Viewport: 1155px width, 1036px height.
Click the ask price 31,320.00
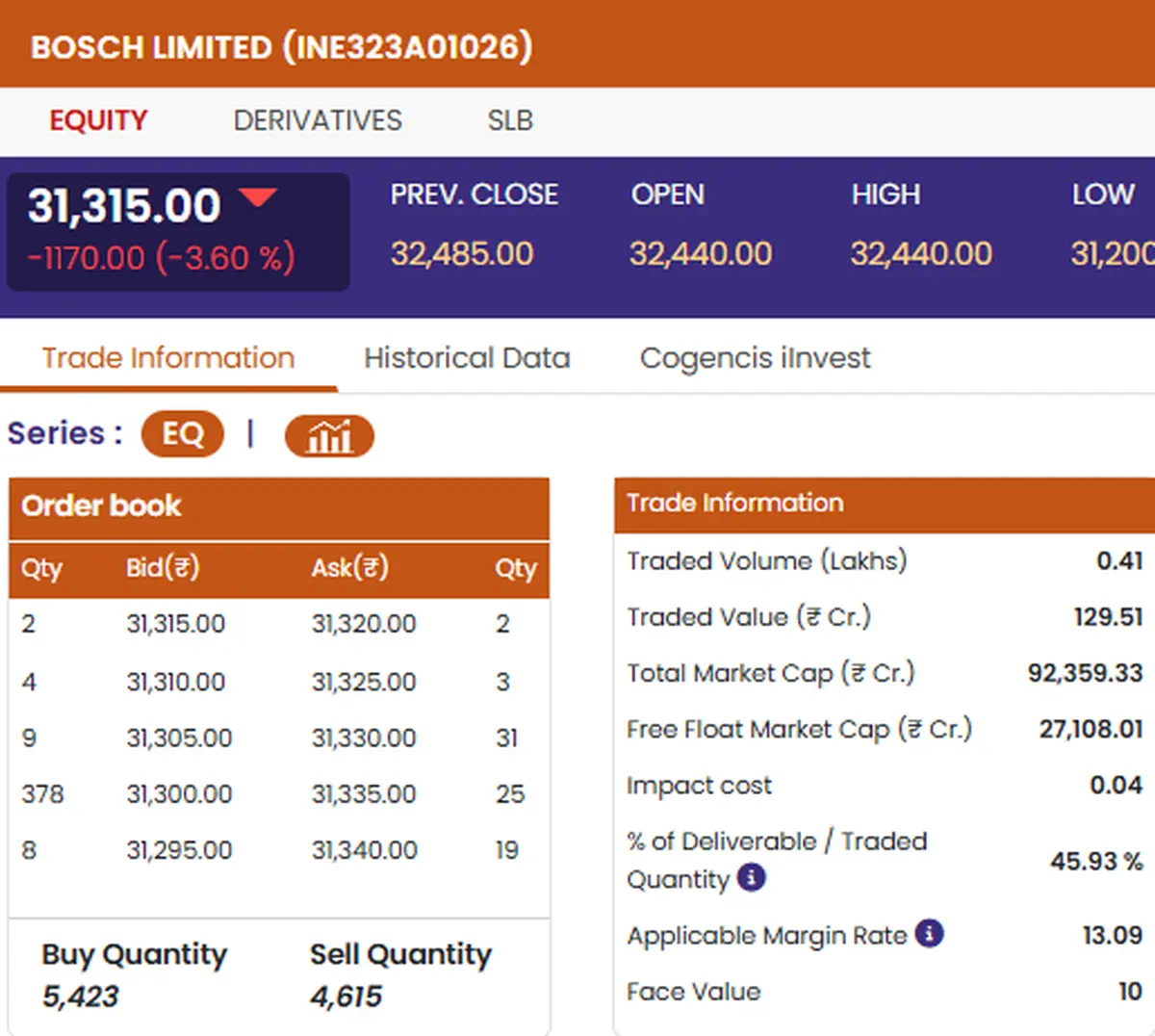(364, 624)
